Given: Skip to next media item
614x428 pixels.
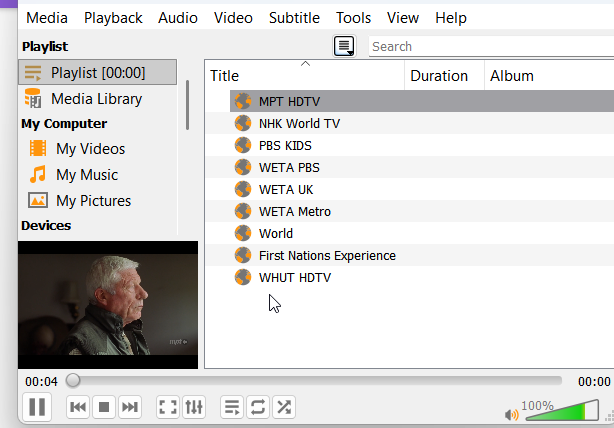Looking at the screenshot, I should tap(129, 407).
